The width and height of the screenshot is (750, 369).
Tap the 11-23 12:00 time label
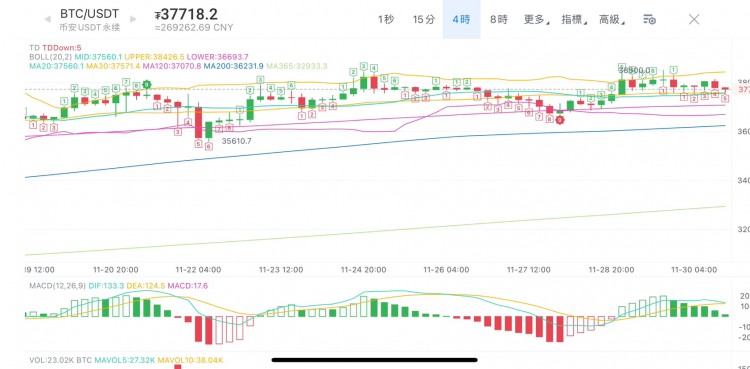point(281,270)
